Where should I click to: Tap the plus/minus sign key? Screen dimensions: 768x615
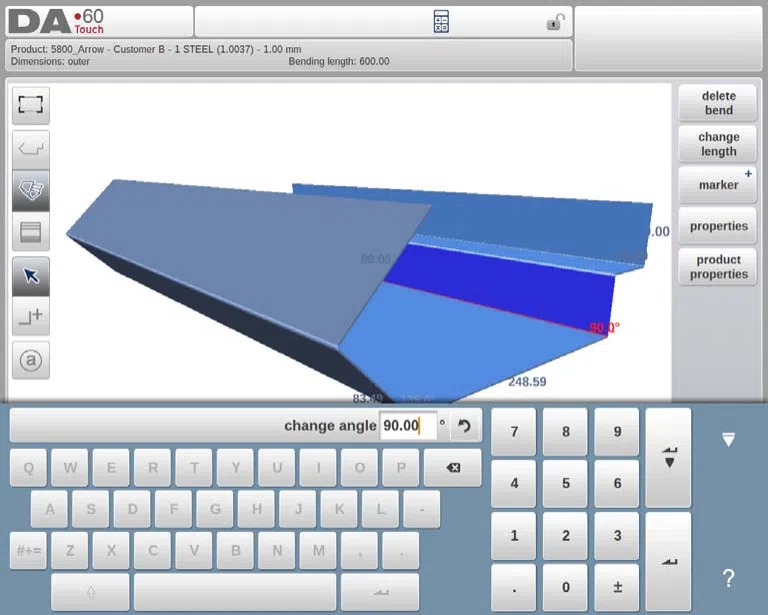pyautogui.click(x=617, y=588)
